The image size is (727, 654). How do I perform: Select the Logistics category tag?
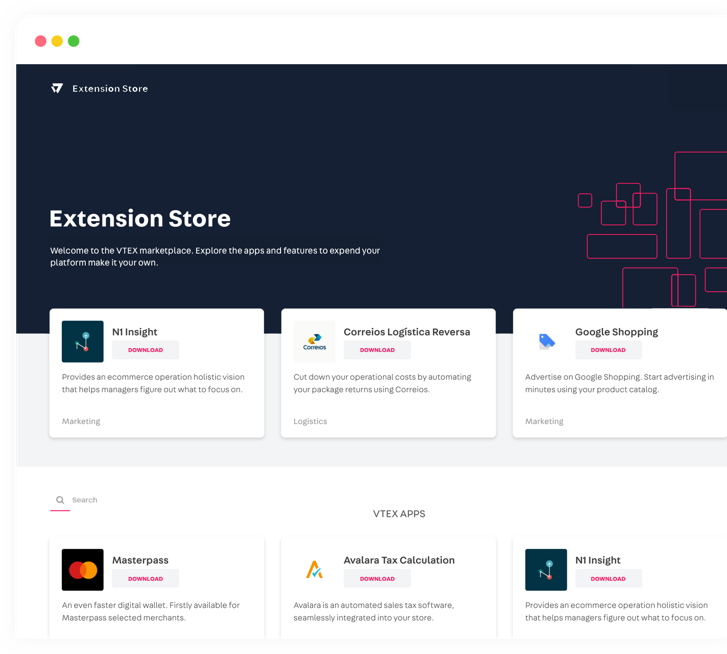(310, 421)
